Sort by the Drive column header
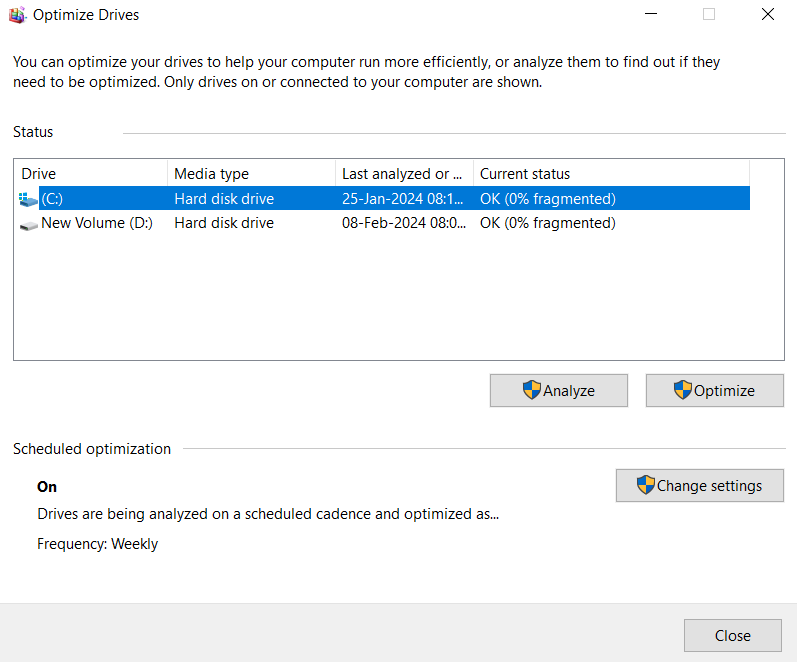The height and width of the screenshot is (662, 797). (91, 174)
